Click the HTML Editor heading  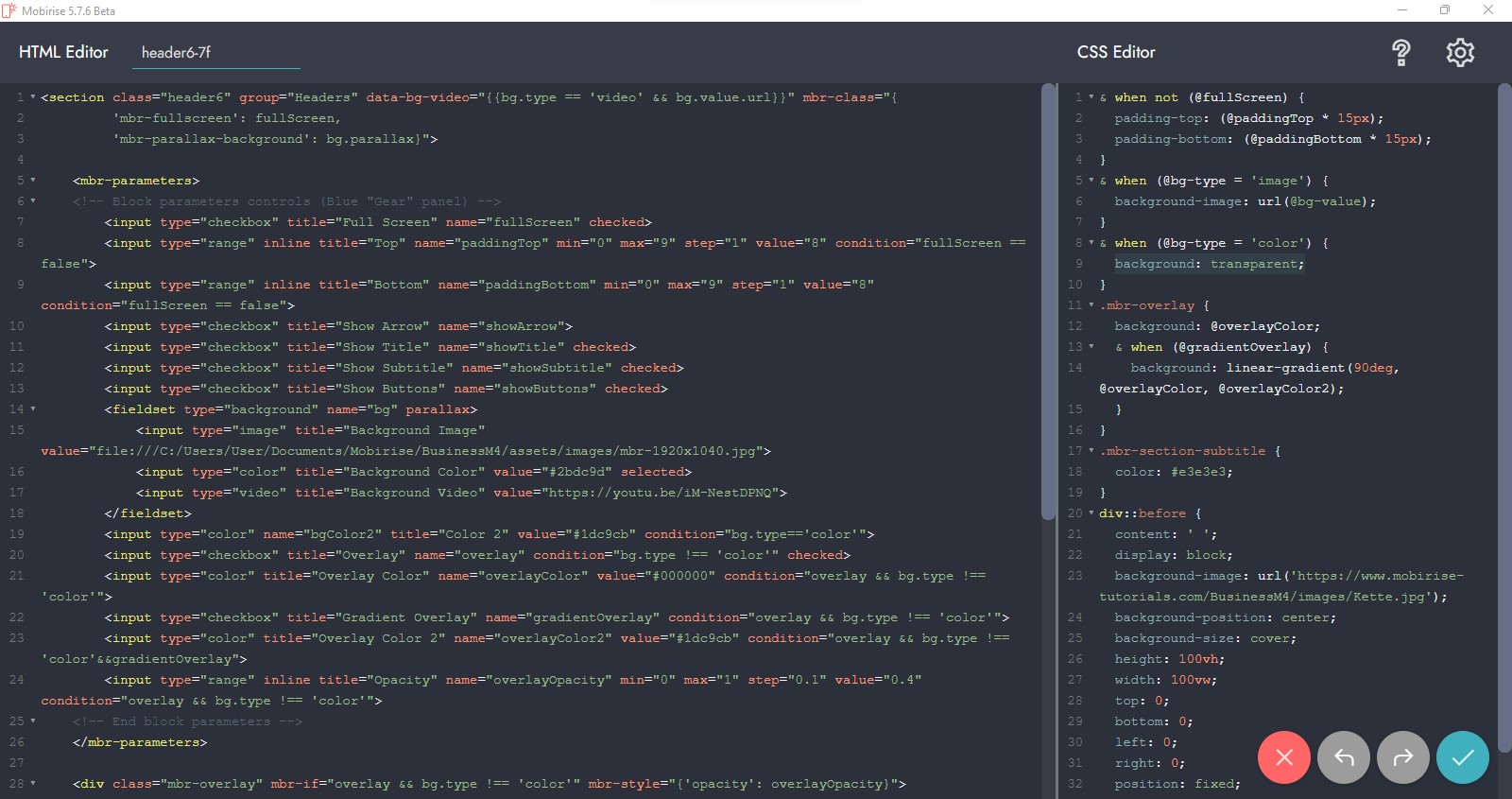63,53
